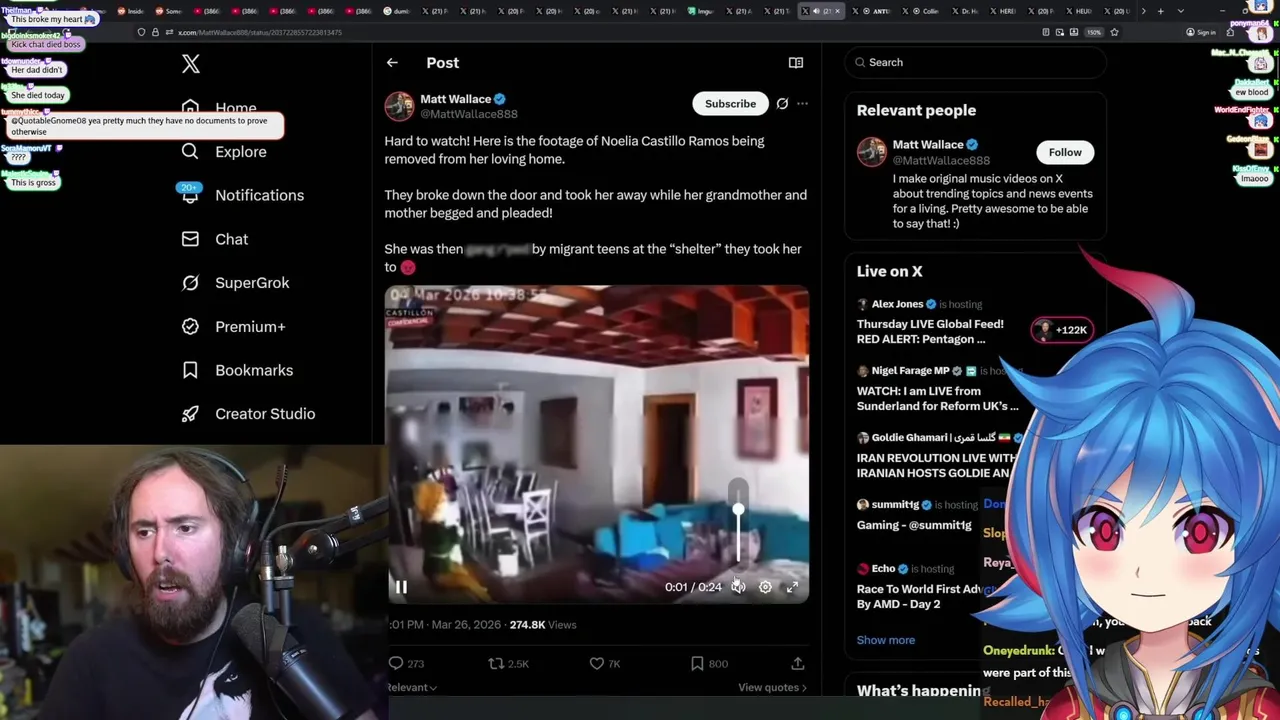Open the list all tabs chevron
Viewport: 1280px width, 720px height.
[1180, 11]
